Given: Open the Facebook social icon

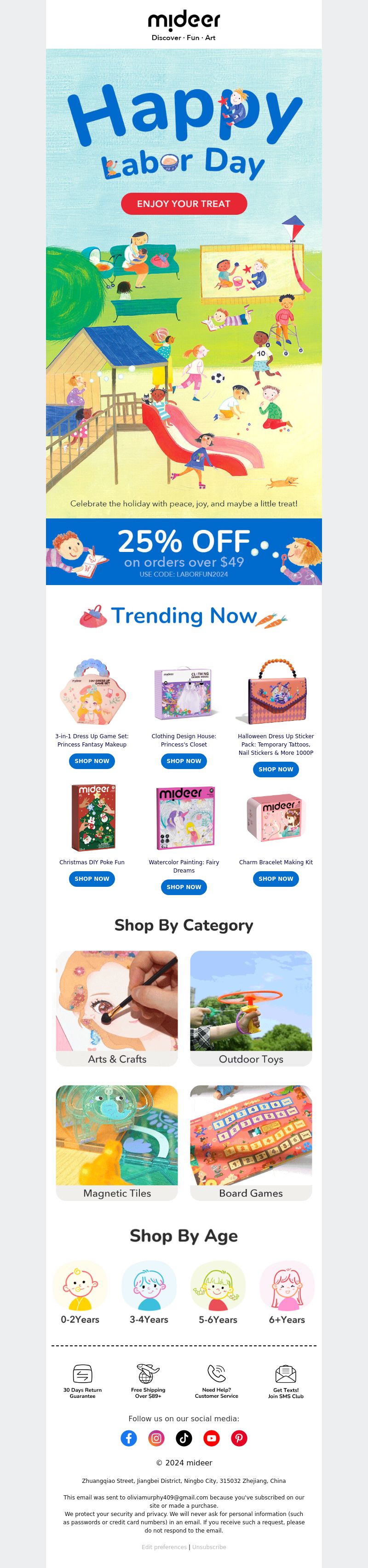Looking at the screenshot, I should point(129,1438).
